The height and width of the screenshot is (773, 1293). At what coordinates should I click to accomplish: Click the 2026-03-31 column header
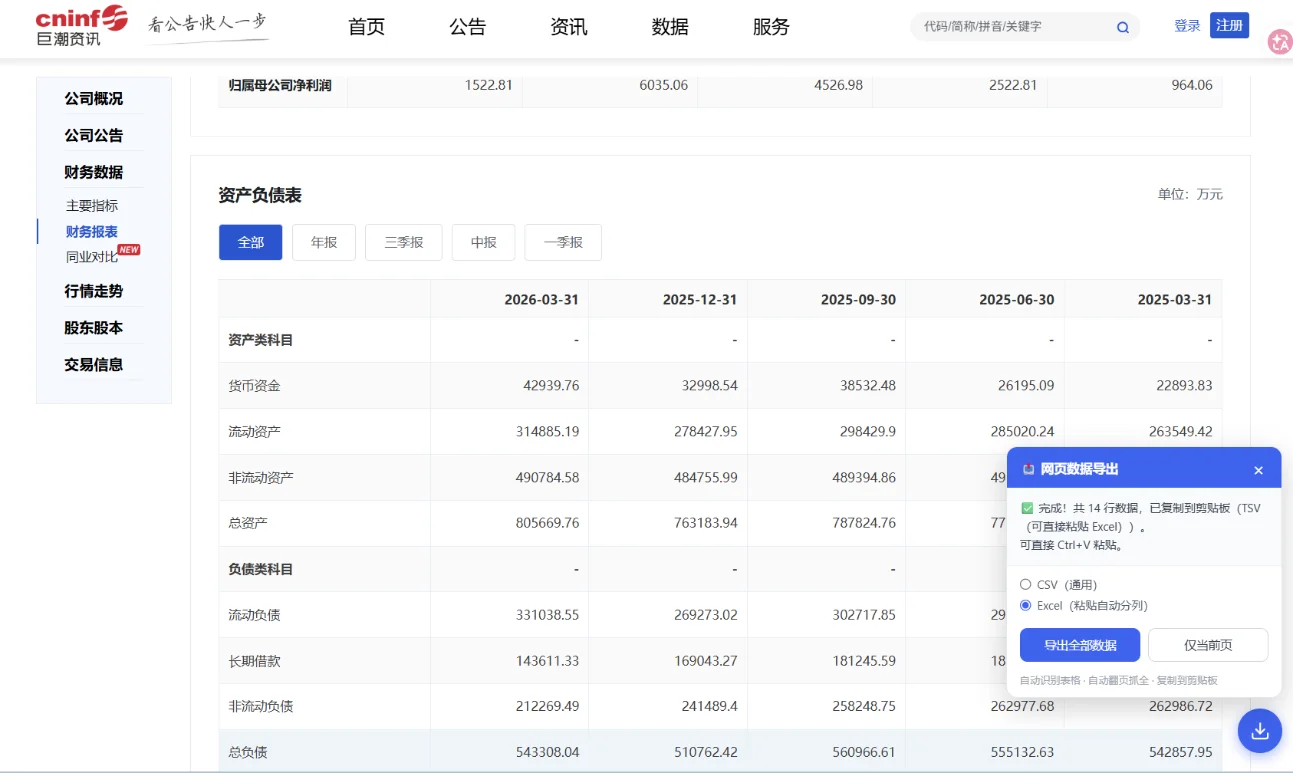click(x=542, y=300)
